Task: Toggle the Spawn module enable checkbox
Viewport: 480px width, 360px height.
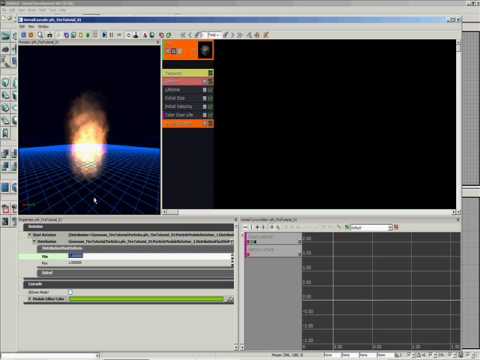Action: pos(205,82)
